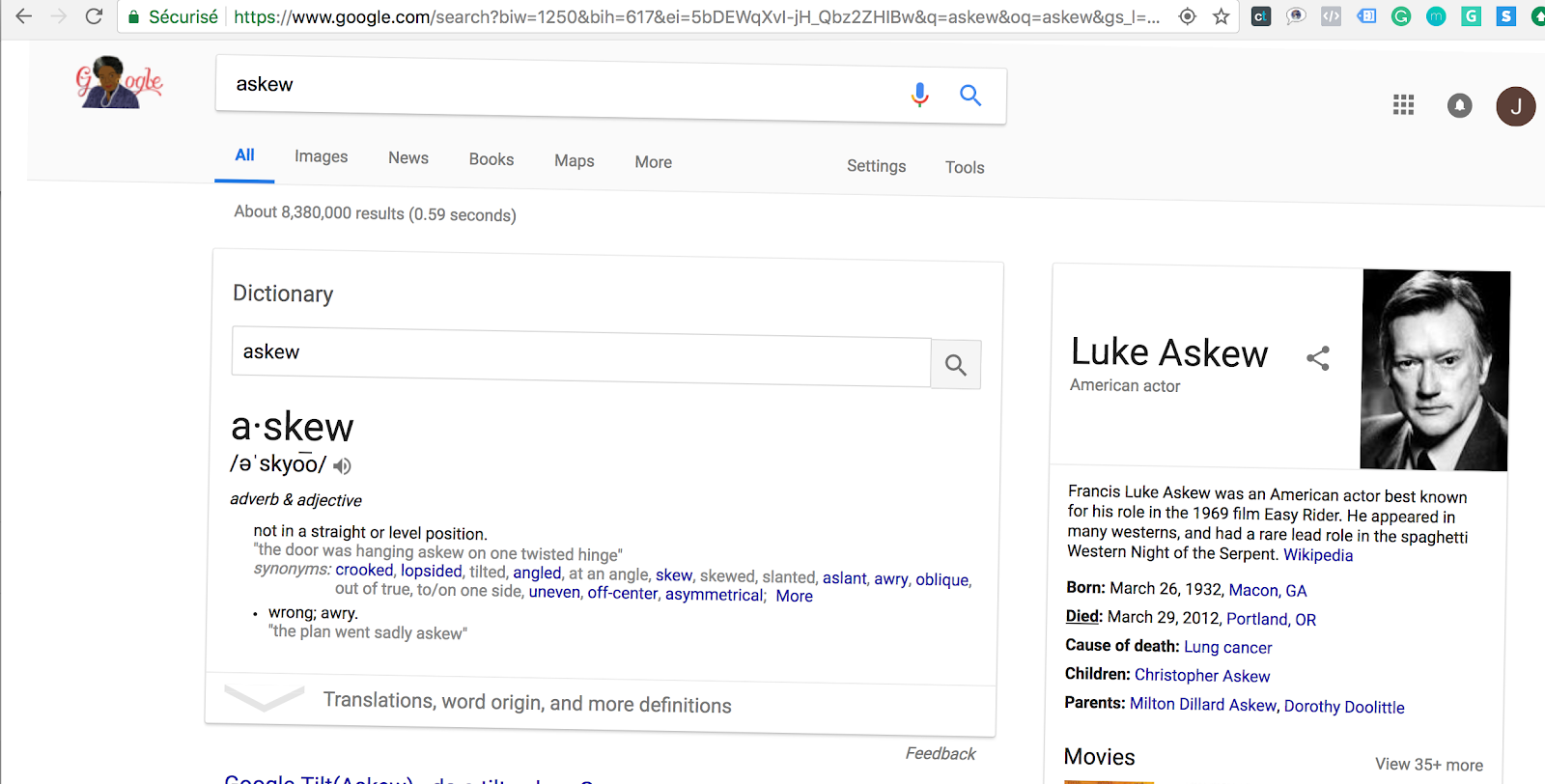Open the 'Macon, GA' birthplace link

tap(1268, 591)
